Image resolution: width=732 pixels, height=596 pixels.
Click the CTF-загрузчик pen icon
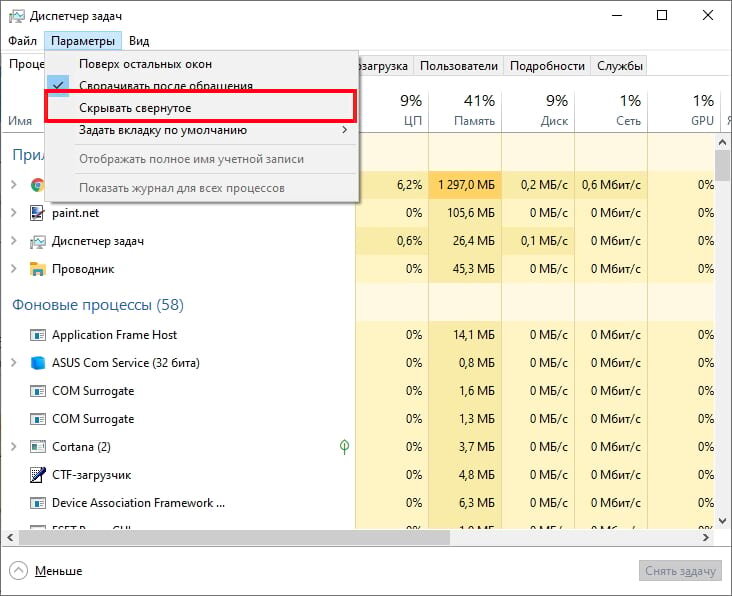38,475
